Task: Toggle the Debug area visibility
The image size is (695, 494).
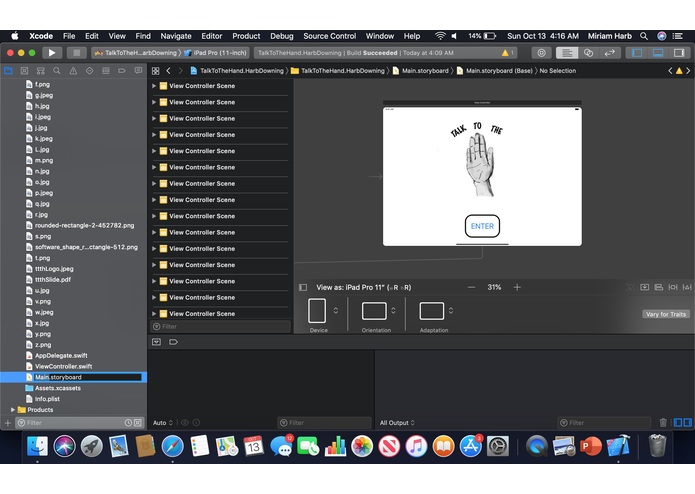Action: pos(658,53)
